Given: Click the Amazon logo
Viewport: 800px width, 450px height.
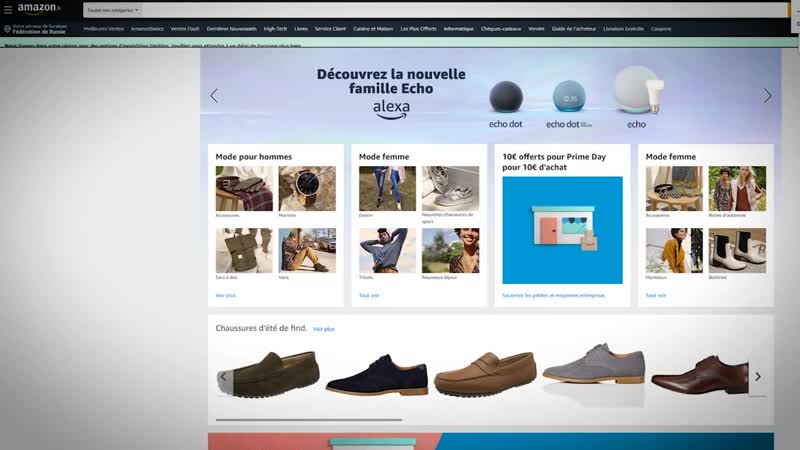Looking at the screenshot, I should point(38,9).
